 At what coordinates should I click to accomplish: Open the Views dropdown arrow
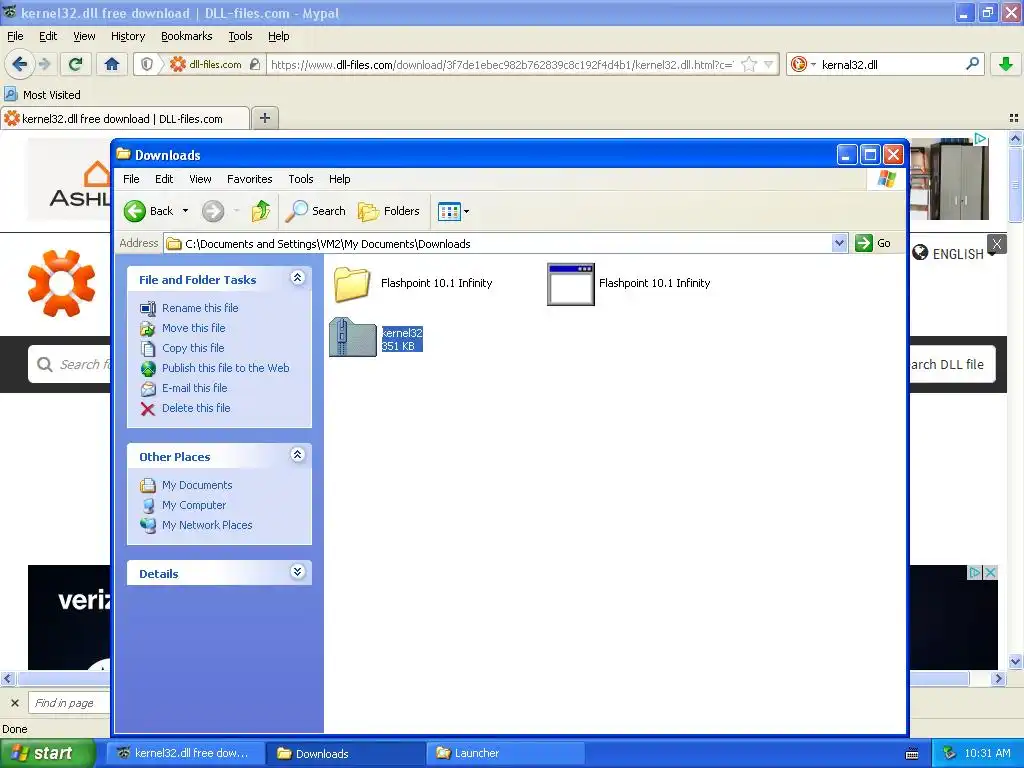tap(466, 212)
